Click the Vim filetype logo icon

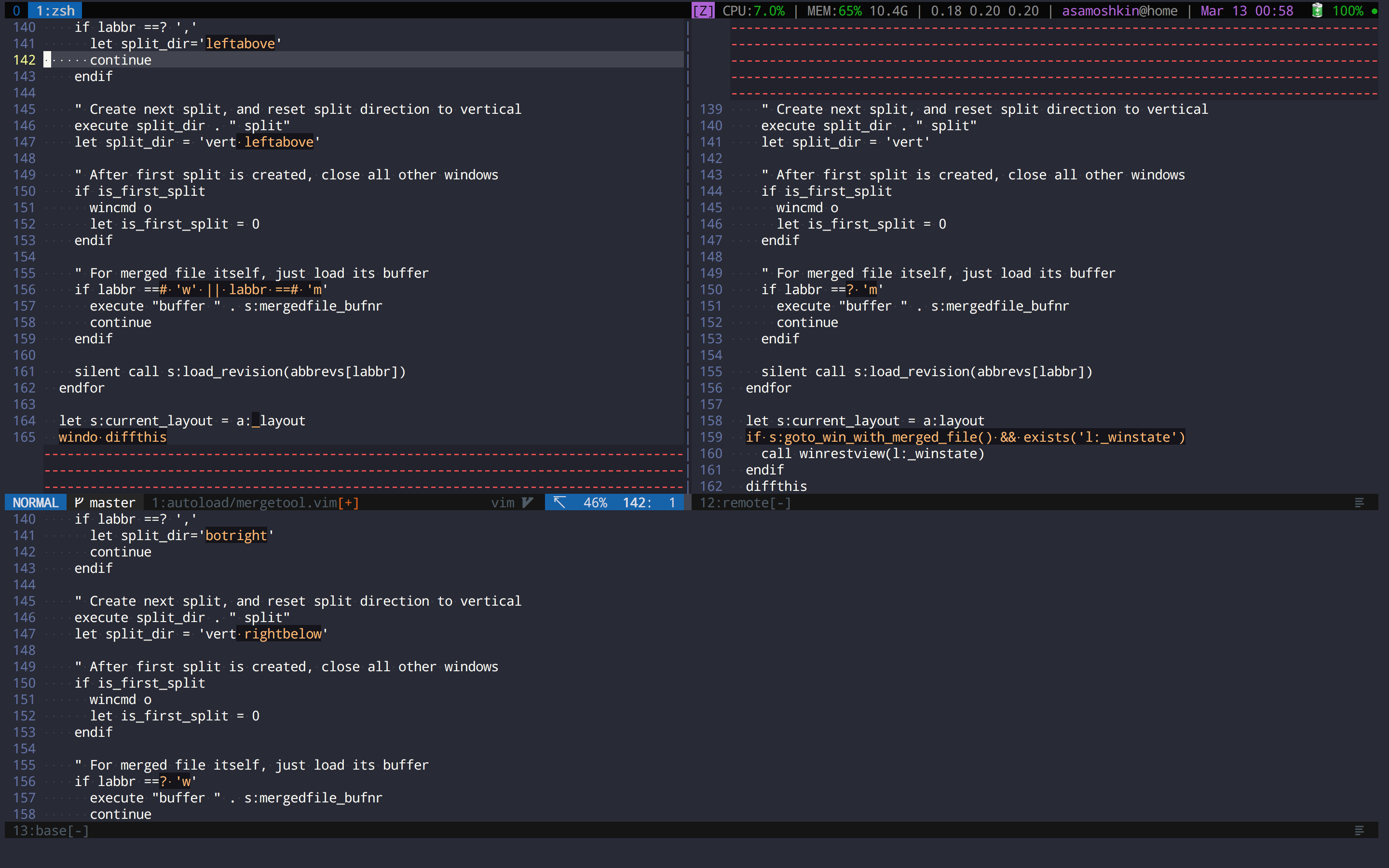click(528, 502)
